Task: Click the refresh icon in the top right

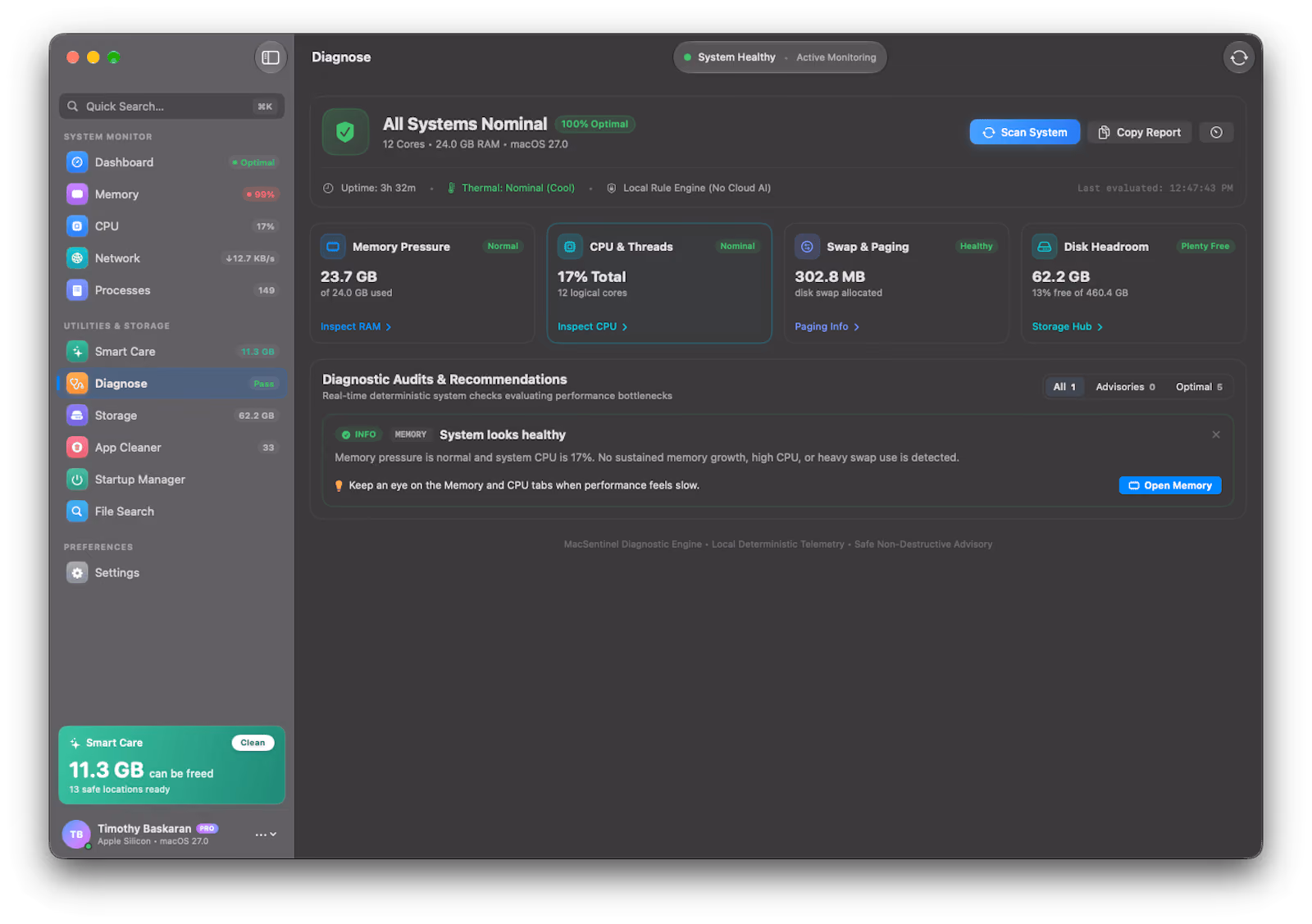Action: coord(1238,57)
